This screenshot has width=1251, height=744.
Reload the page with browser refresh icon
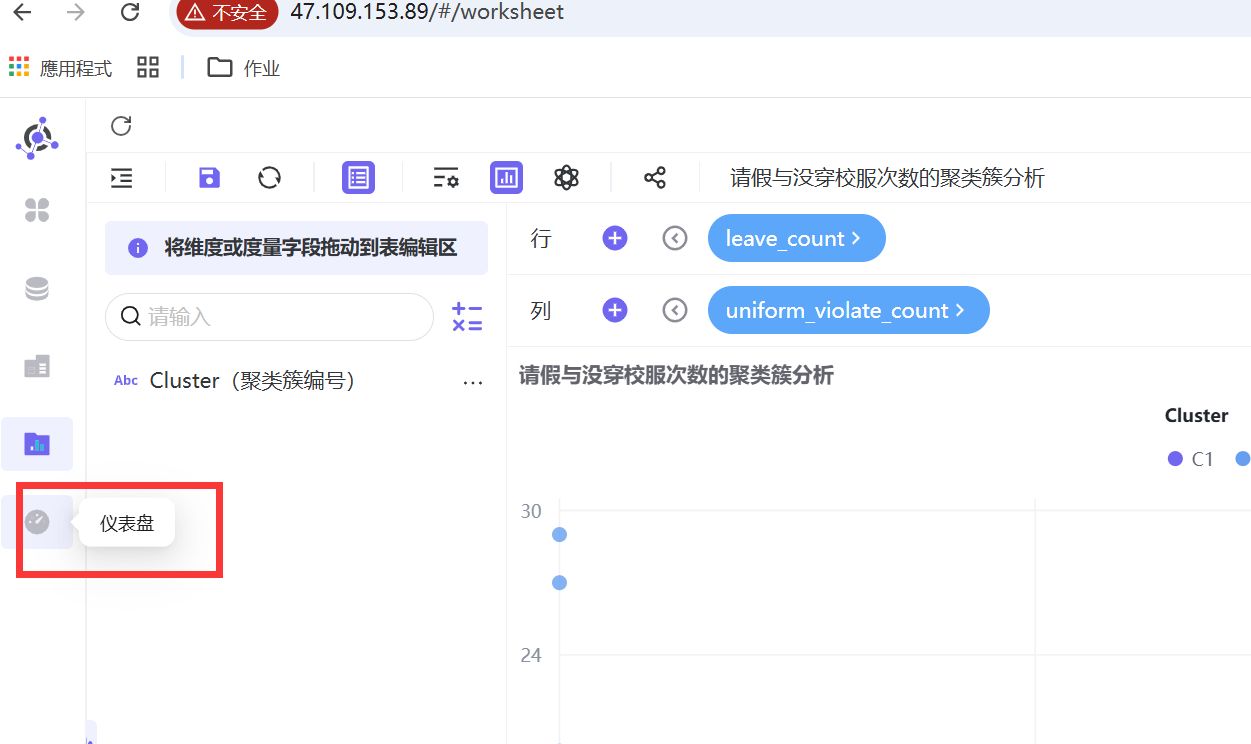[129, 13]
